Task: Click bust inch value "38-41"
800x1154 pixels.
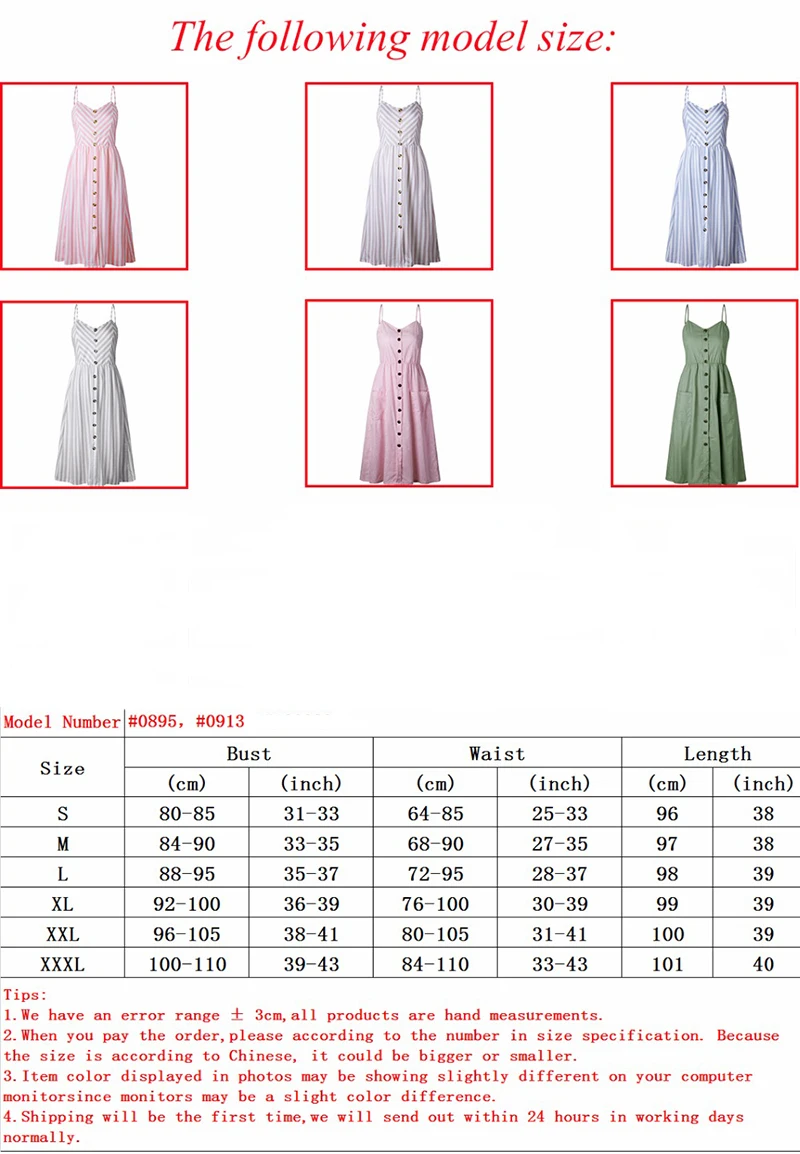Action: tap(311, 935)
